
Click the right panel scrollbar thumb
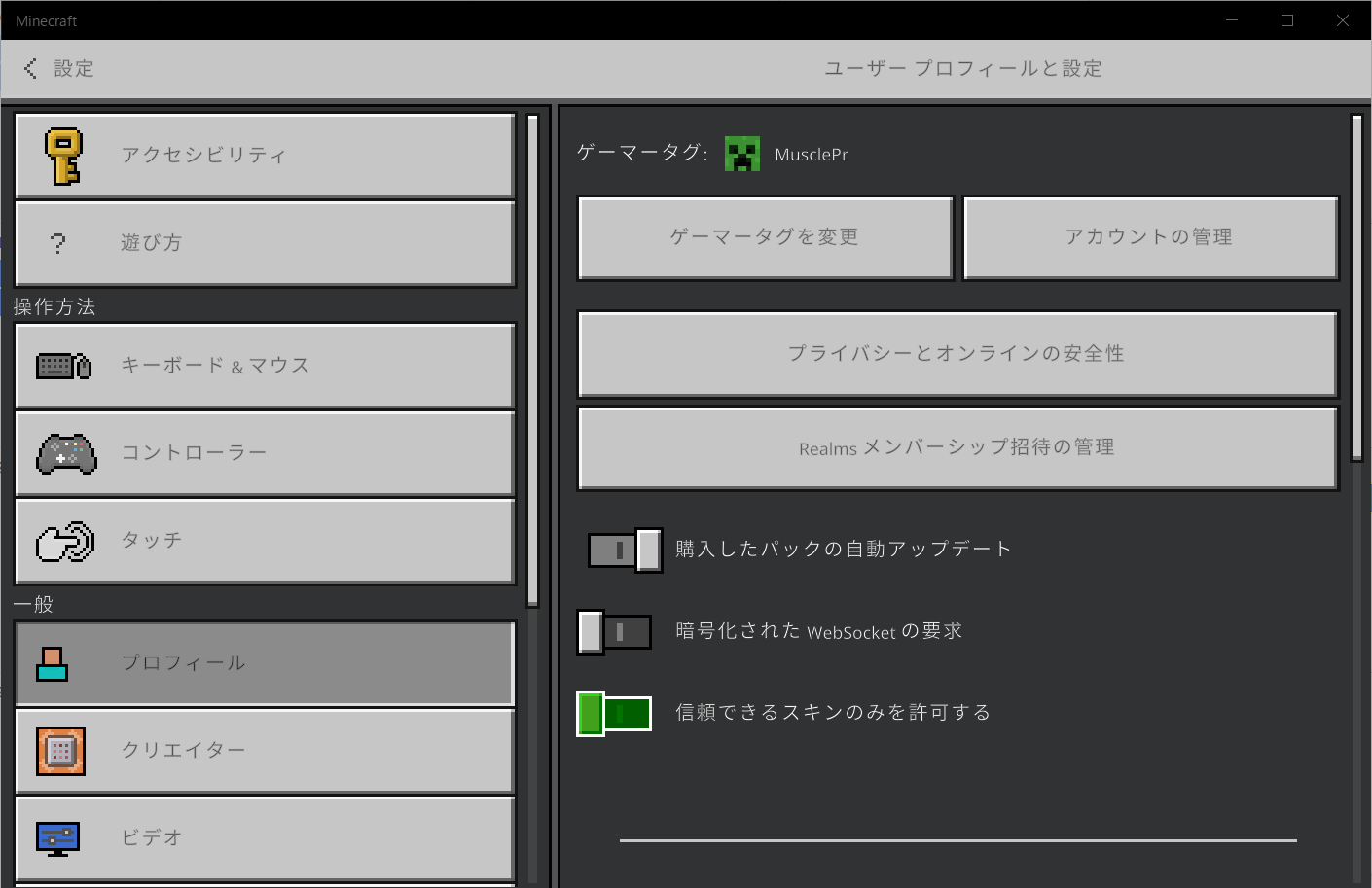point(1357,288)
